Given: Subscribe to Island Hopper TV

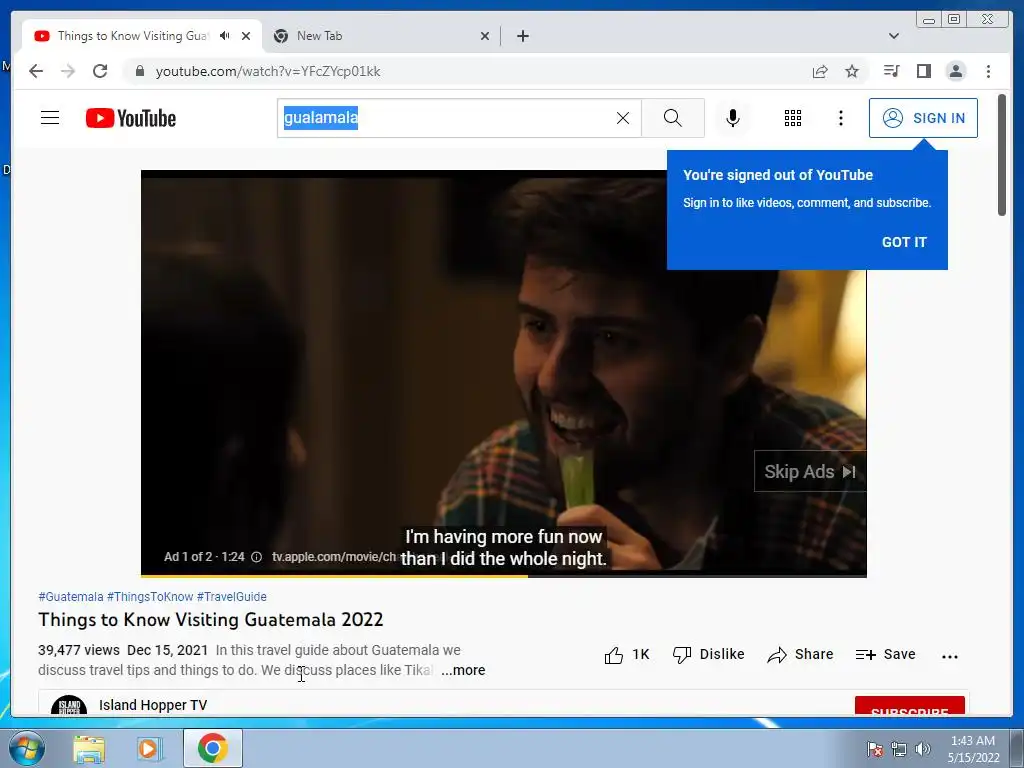Looking at the screenshot, I should tap(910, 707).
